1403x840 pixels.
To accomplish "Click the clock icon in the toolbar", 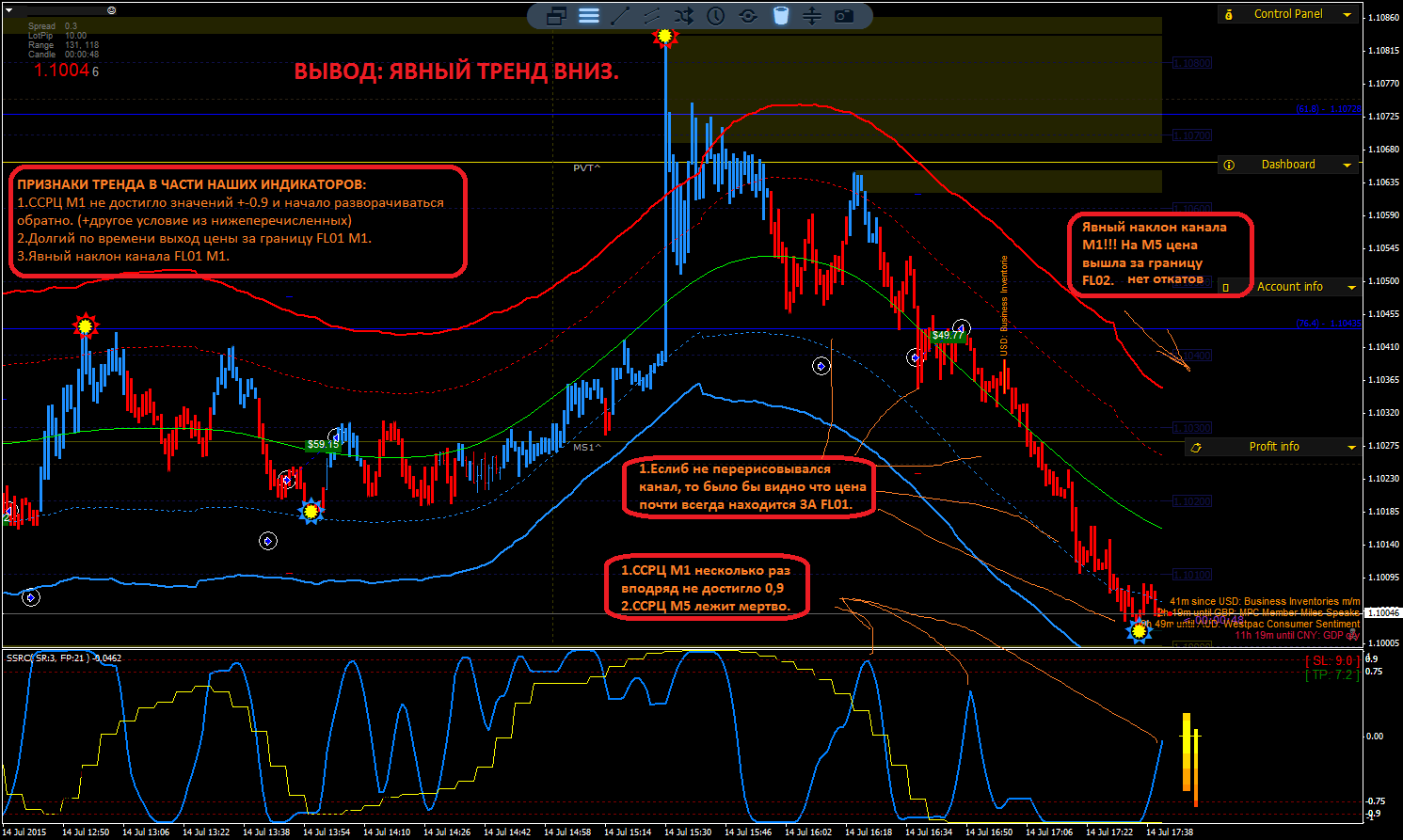I will (x=716, y=16).
